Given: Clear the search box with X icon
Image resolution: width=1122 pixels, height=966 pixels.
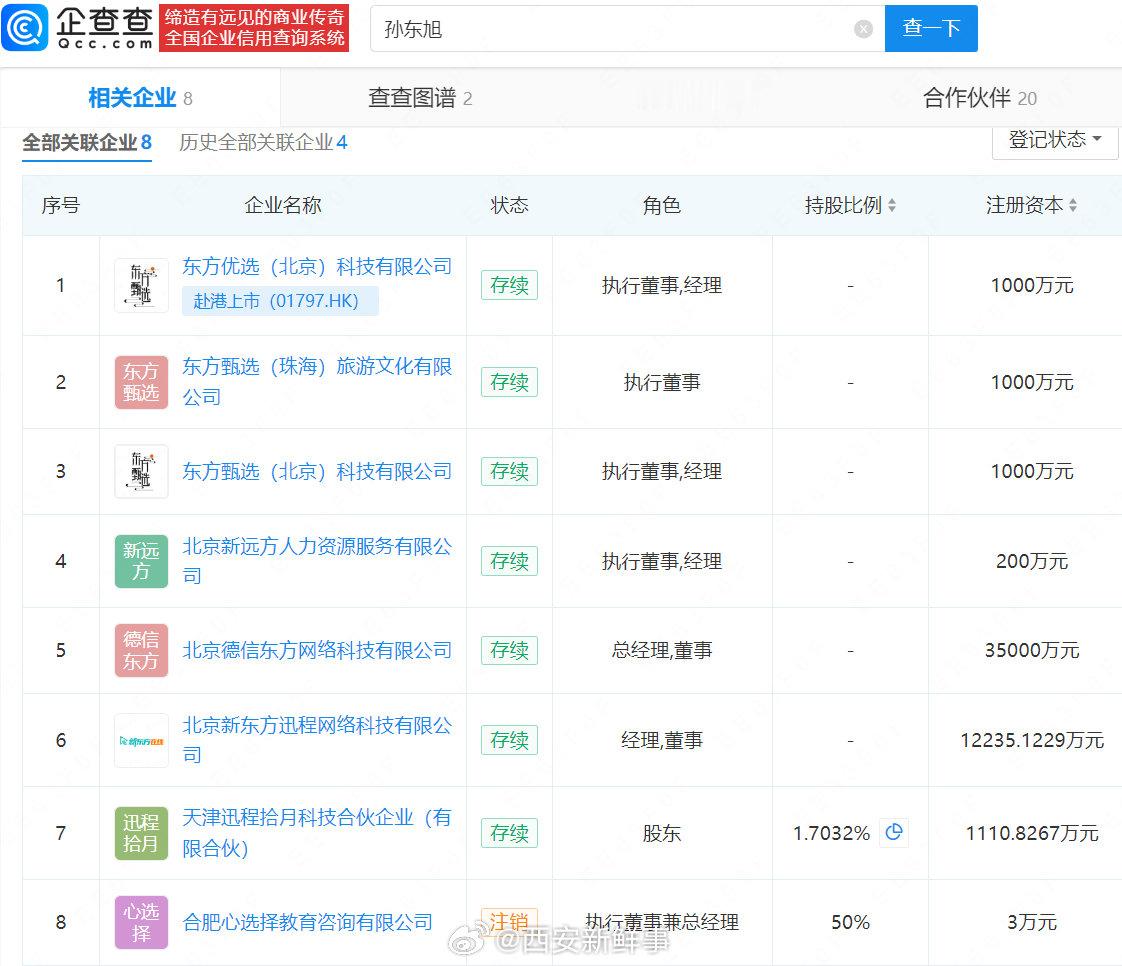Looking at the screenshot, I should (864, 29).
